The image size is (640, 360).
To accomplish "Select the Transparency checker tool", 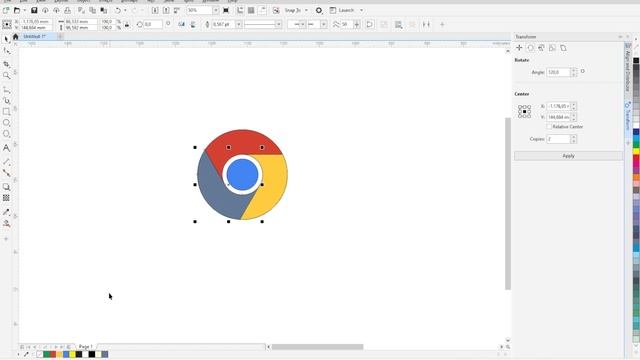I will point(6,198).
